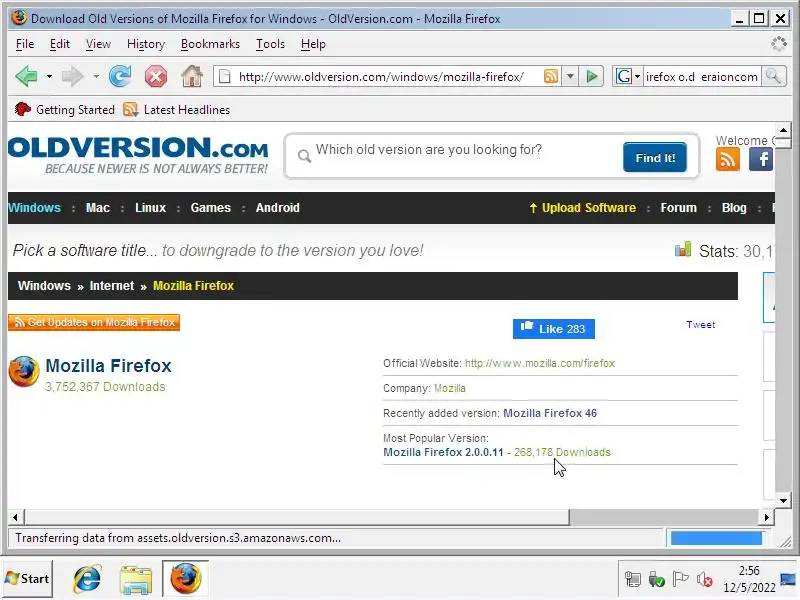Stop loading with the red X icon

pyautogui.click(x=156, y=77)
